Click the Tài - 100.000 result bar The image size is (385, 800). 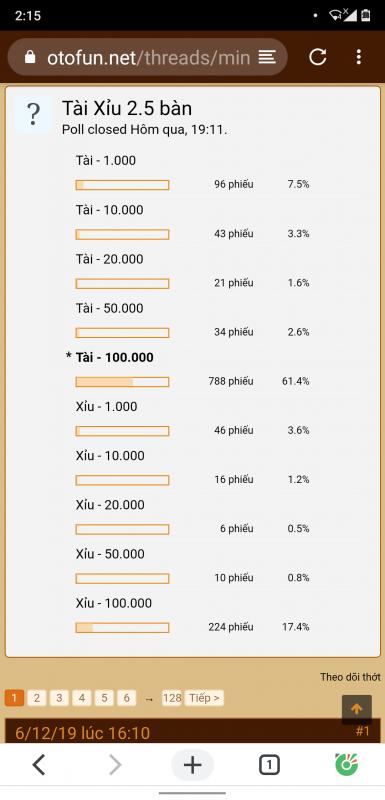122,382
